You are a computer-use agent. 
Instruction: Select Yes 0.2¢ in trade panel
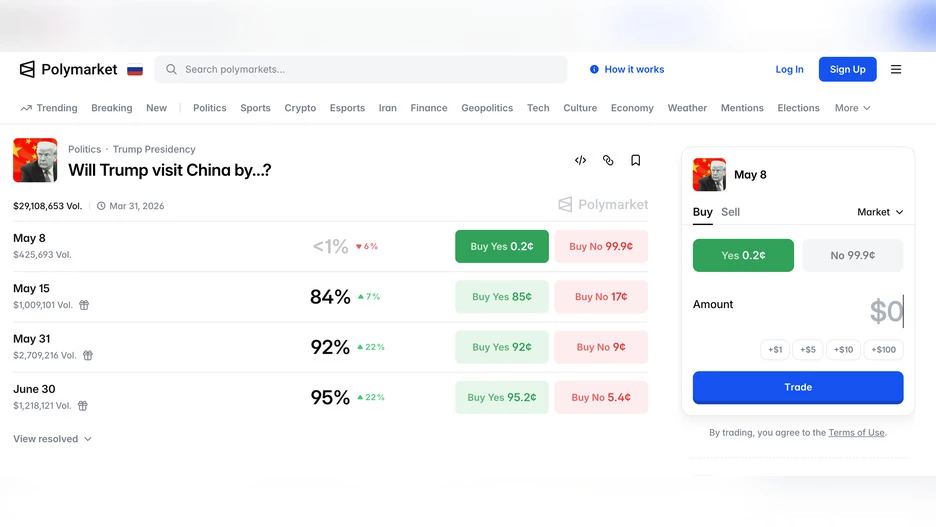tap(743, 255)
